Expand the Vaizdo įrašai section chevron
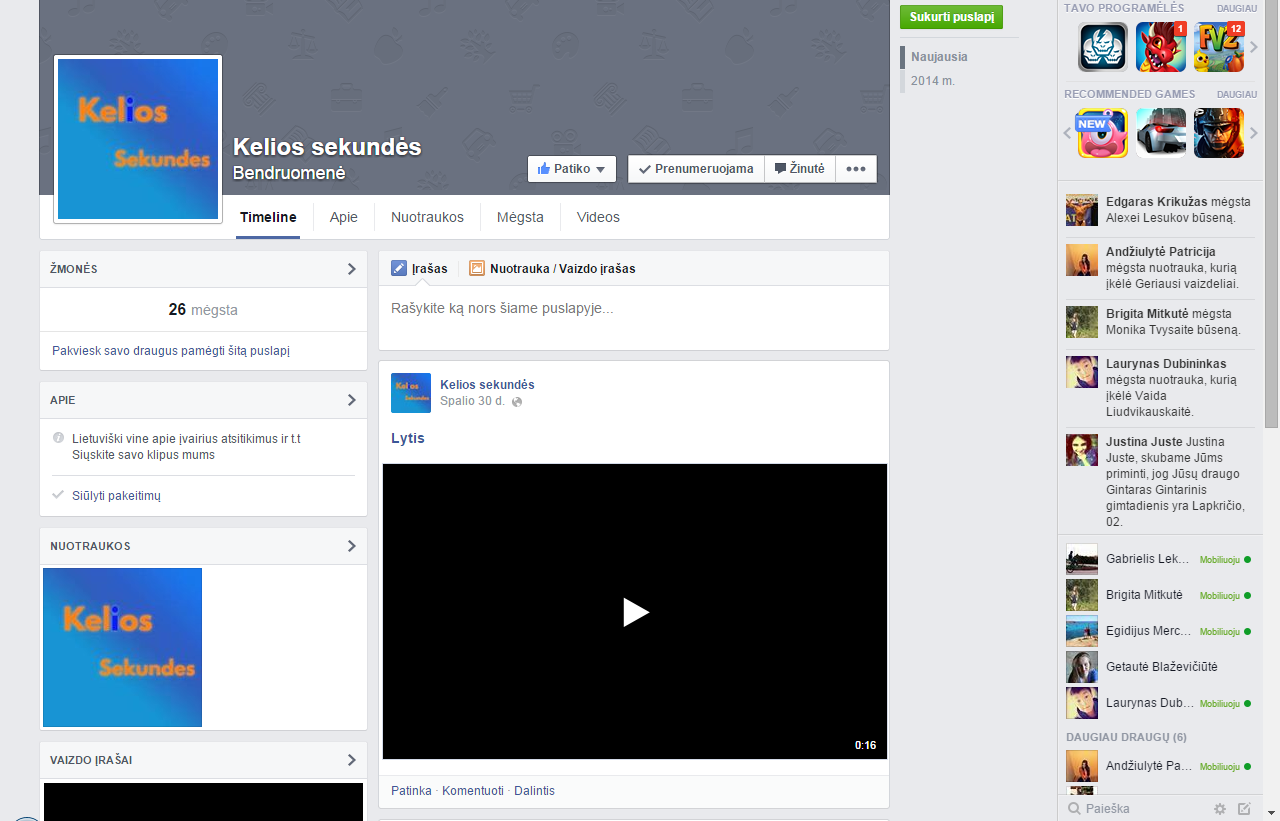This screenshot has width=1280, height=821. pyautogui.click(x=351, y=760)
